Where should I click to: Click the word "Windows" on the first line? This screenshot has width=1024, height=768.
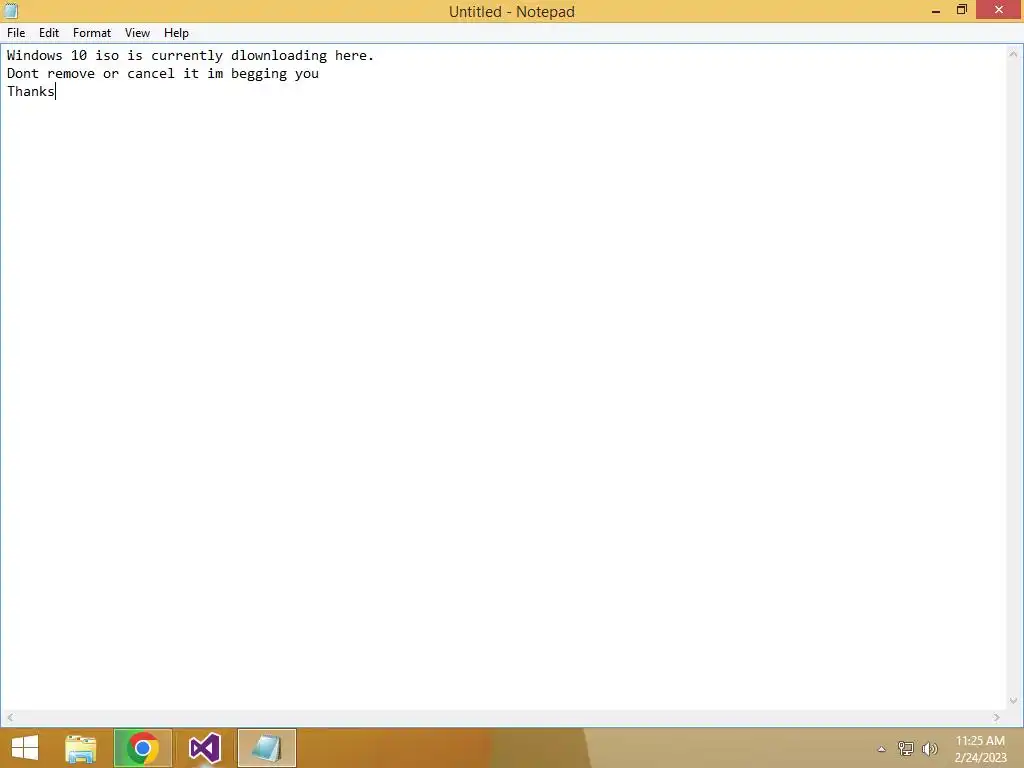click(x=35, y=56)
